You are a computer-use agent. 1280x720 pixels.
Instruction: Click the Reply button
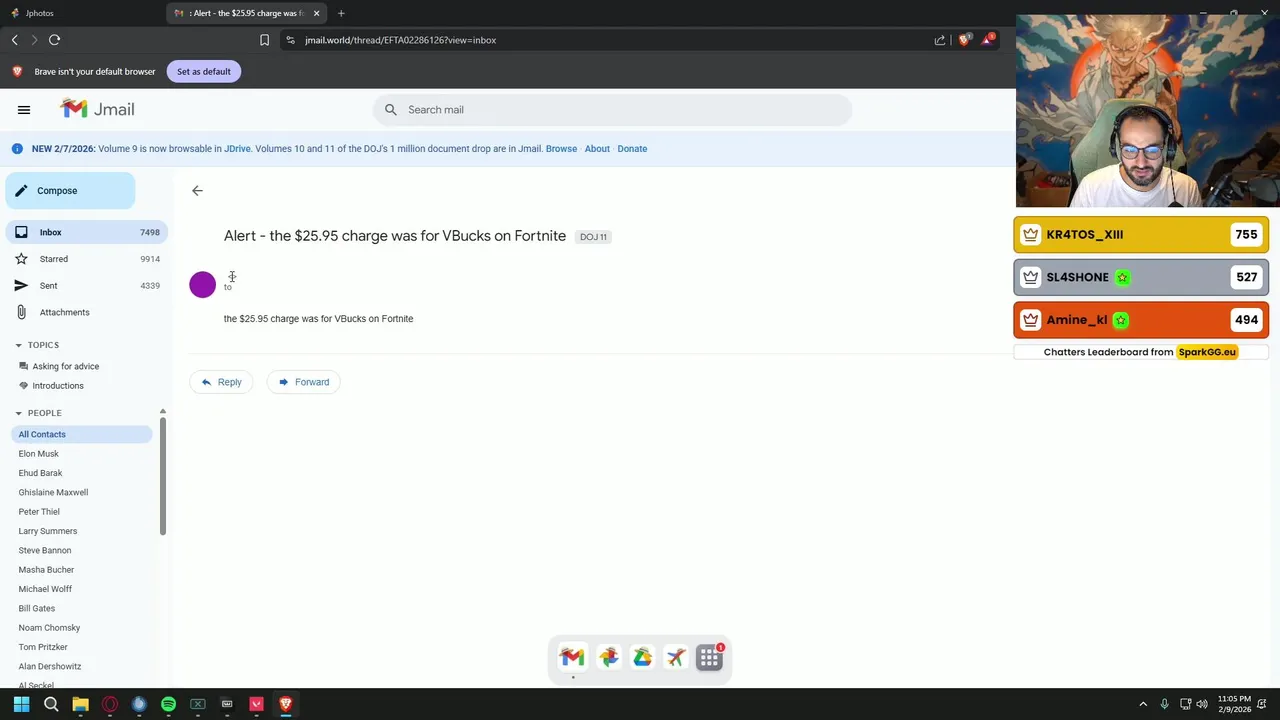(x=221, y=382)
